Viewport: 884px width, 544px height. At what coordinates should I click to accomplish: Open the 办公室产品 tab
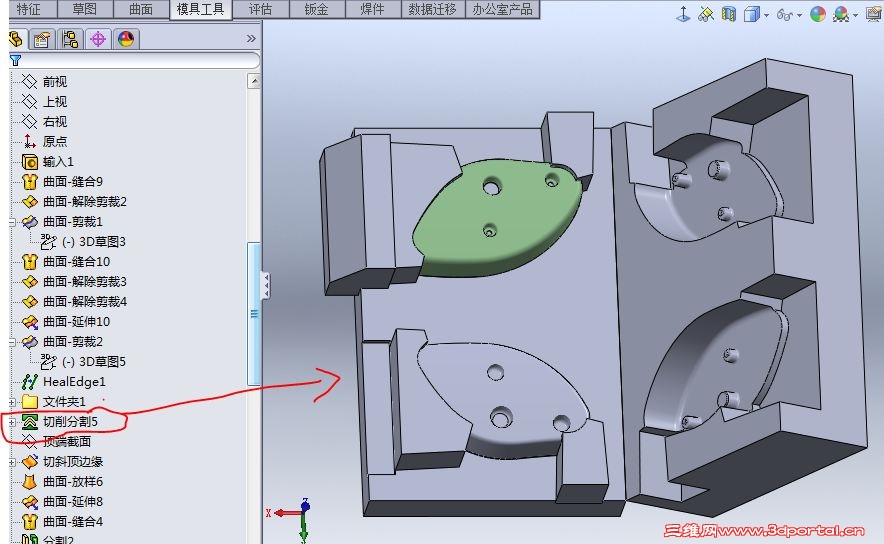point(502,10)
